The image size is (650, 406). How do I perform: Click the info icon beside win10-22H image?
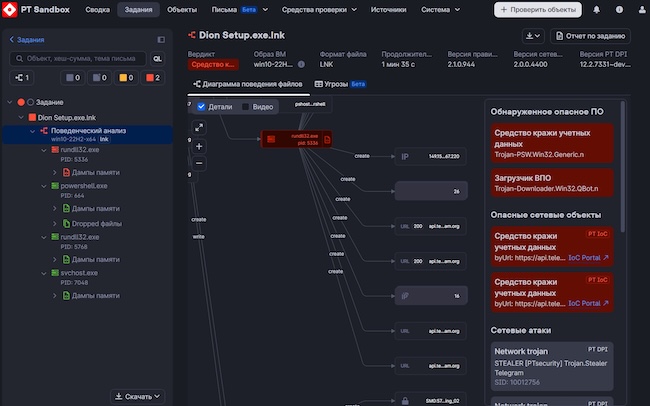301,64
